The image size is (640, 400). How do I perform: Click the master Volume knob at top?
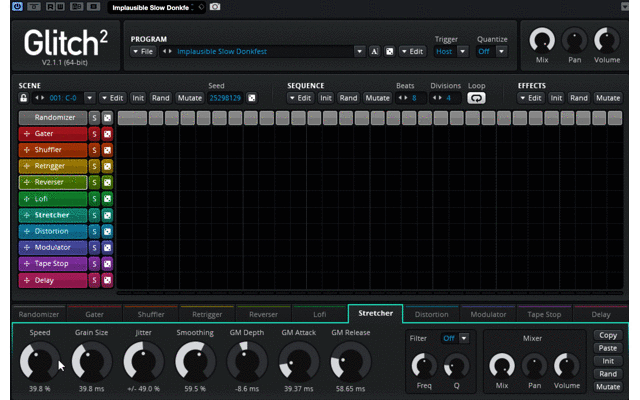click(607, 40)
